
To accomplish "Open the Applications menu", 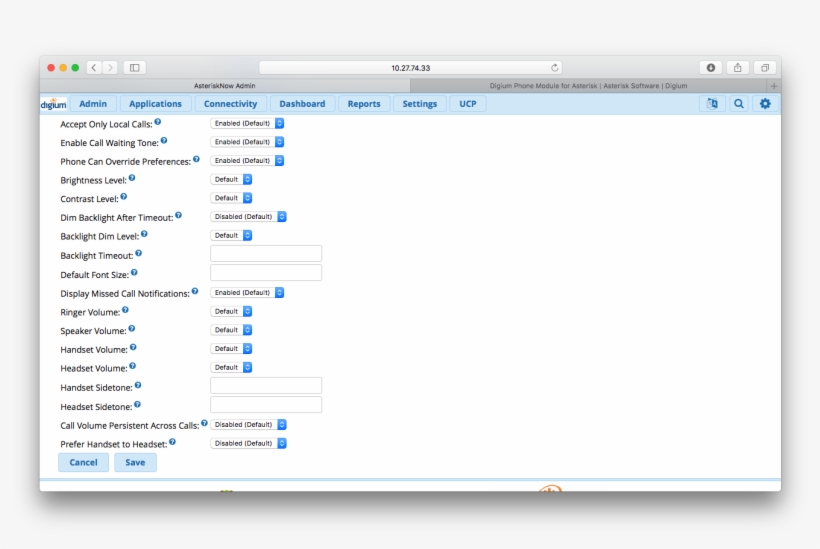I will click(x=155, y=104).
